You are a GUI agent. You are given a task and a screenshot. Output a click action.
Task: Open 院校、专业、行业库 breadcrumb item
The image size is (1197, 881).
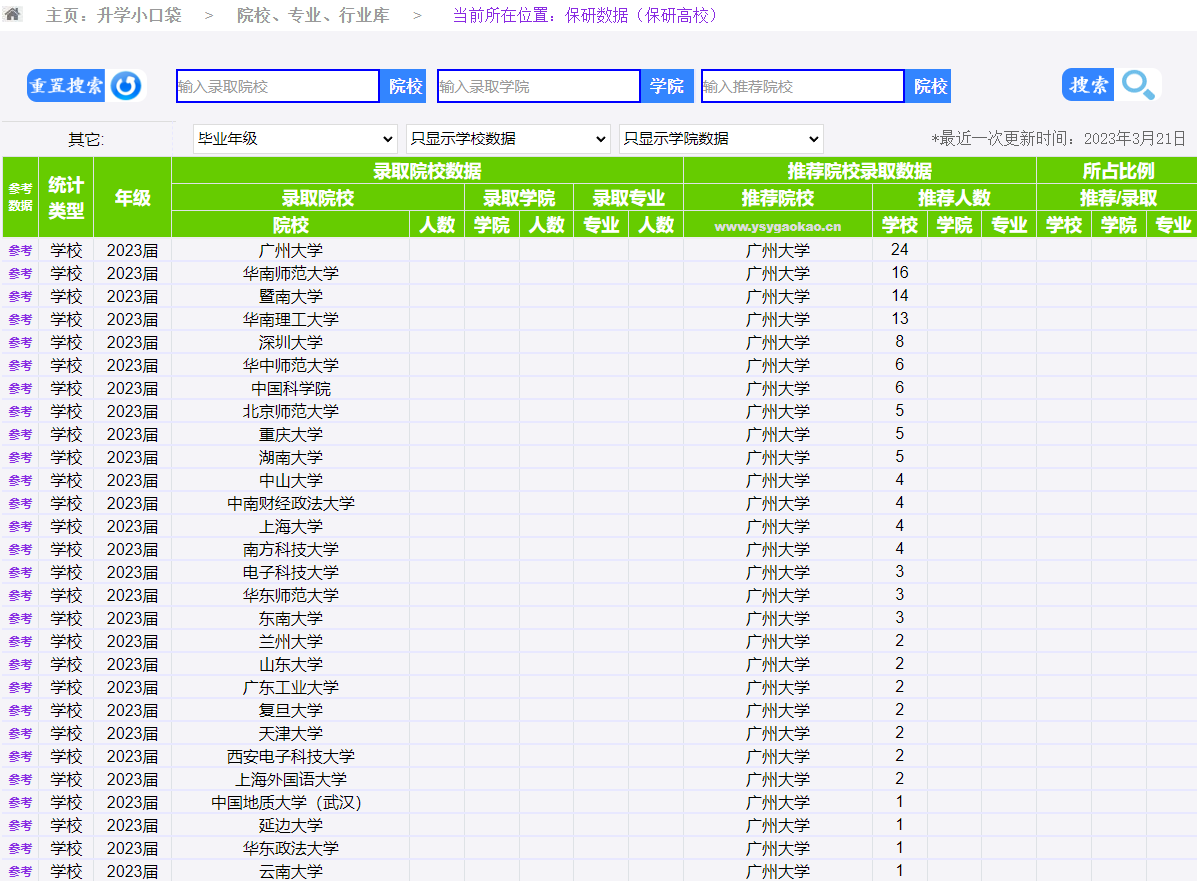click(x=313, y=16)
